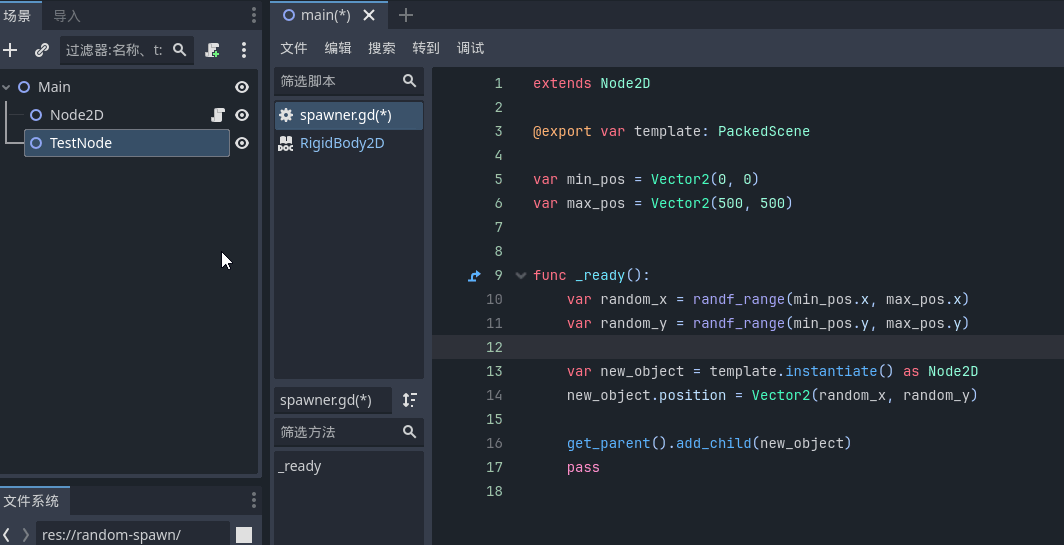
Task: Click the node filter input field
Action: (x=113, y=50)
